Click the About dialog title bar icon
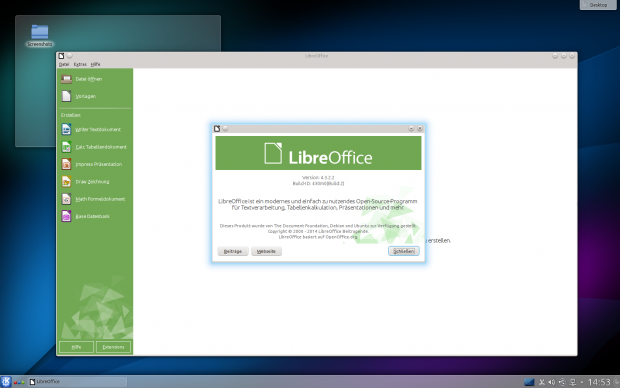The height and width of the screenshot is (388, 620). (217, 129)
